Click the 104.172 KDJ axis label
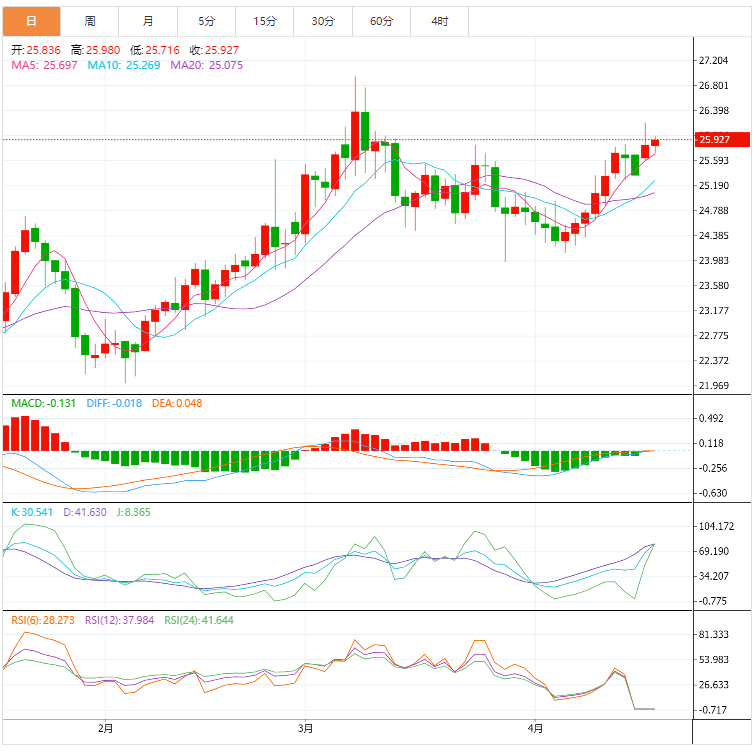 tap(716, 526)
